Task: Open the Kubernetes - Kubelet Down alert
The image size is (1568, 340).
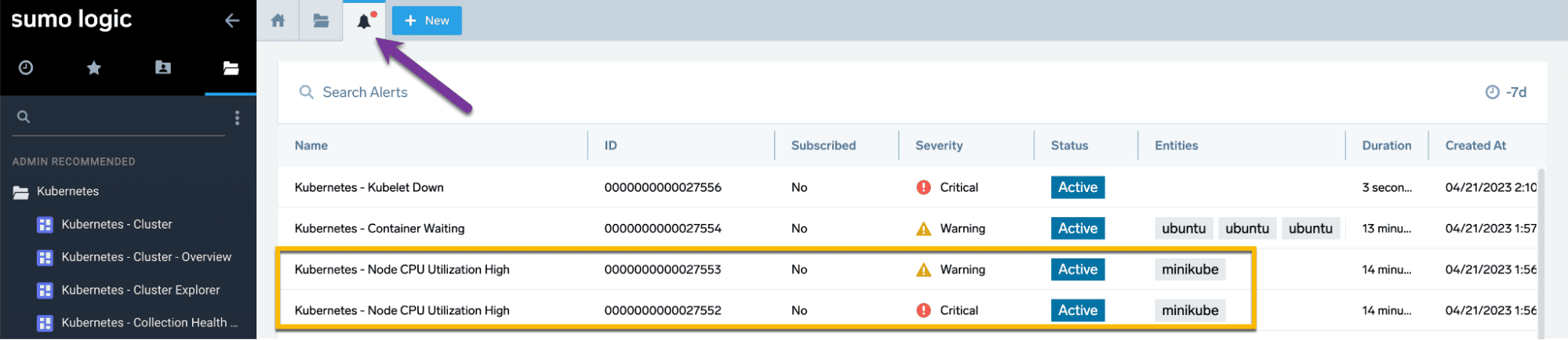Action: pos(369,188)
